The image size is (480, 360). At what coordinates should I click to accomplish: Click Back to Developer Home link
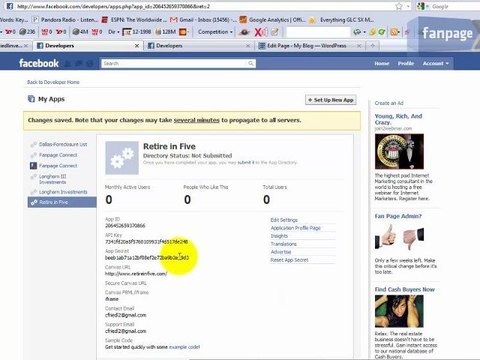click(x=53, y=82)
